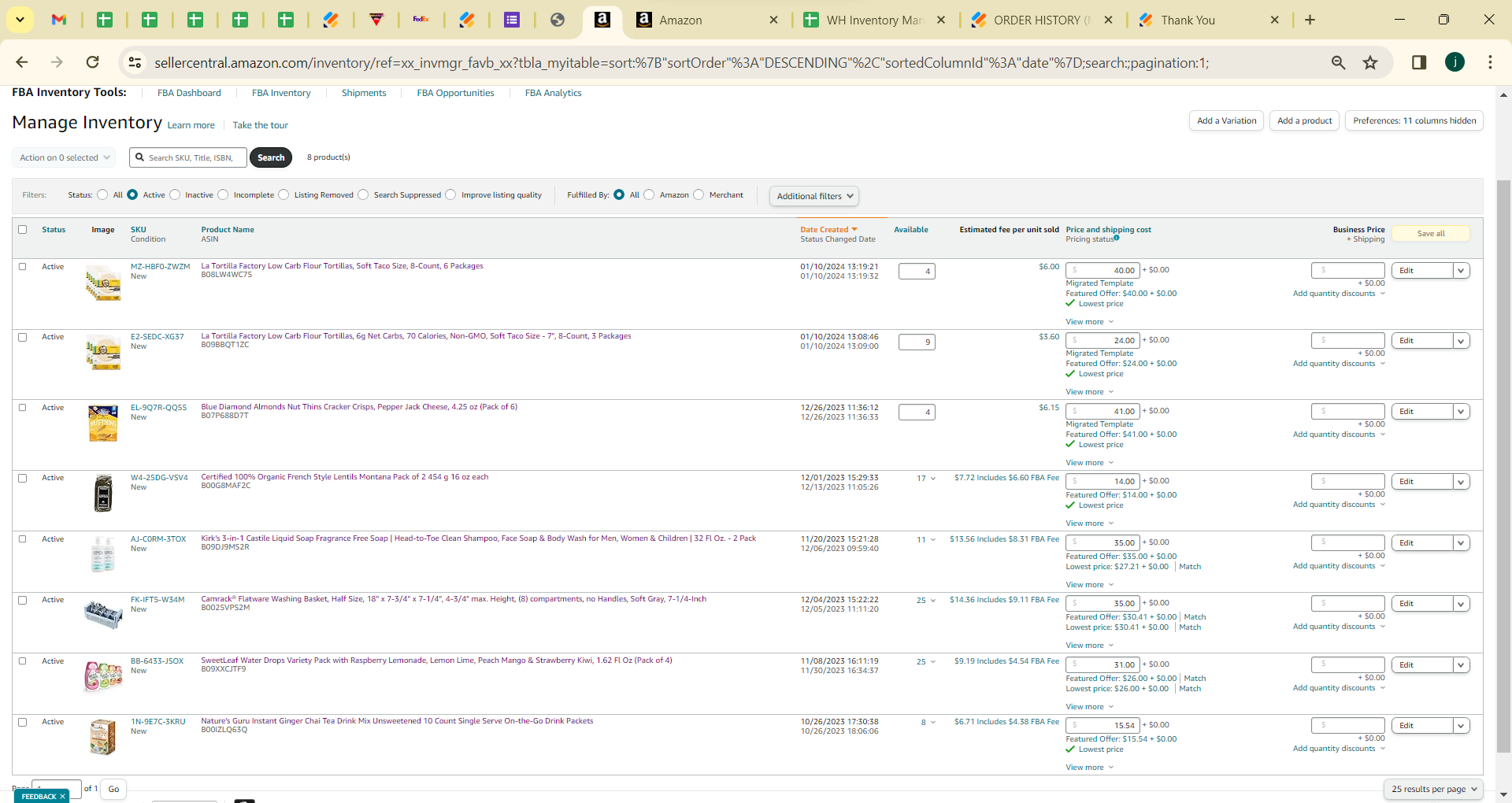1512x803 pixels.
Task: Open the FedEx pinned tab
Action: (x=421, y=20)
